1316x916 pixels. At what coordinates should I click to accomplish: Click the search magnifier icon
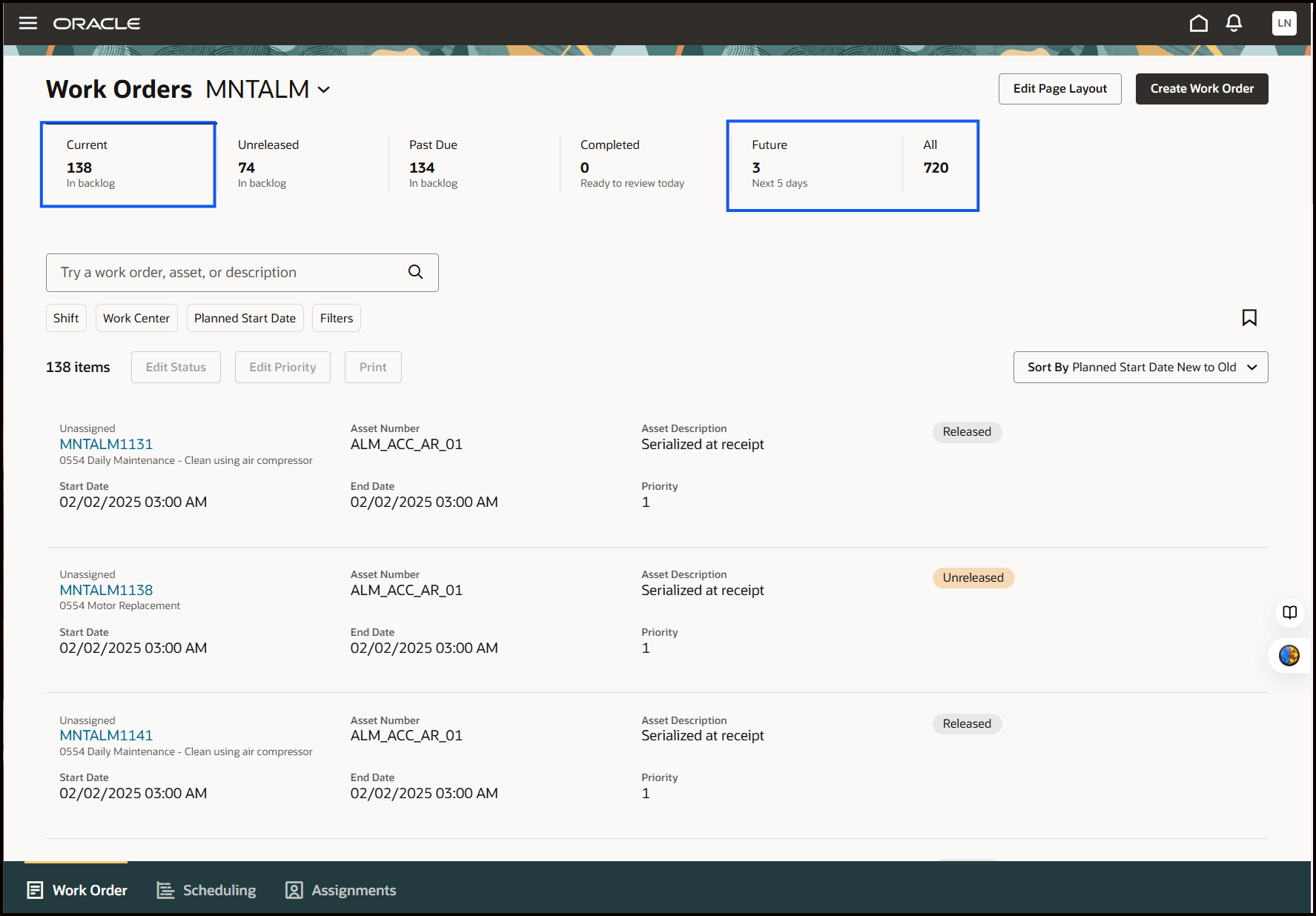[416, 272]
